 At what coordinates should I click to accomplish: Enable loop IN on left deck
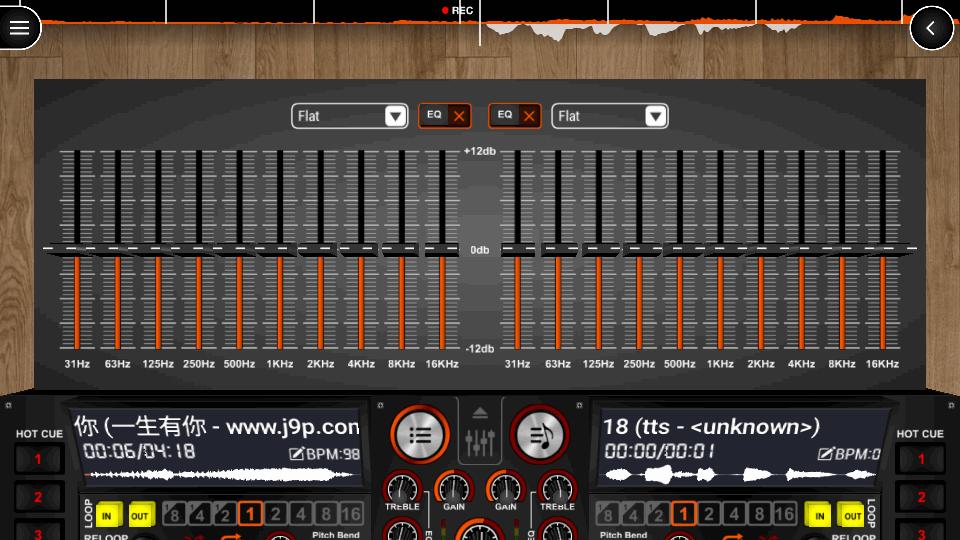coord(108,515)
